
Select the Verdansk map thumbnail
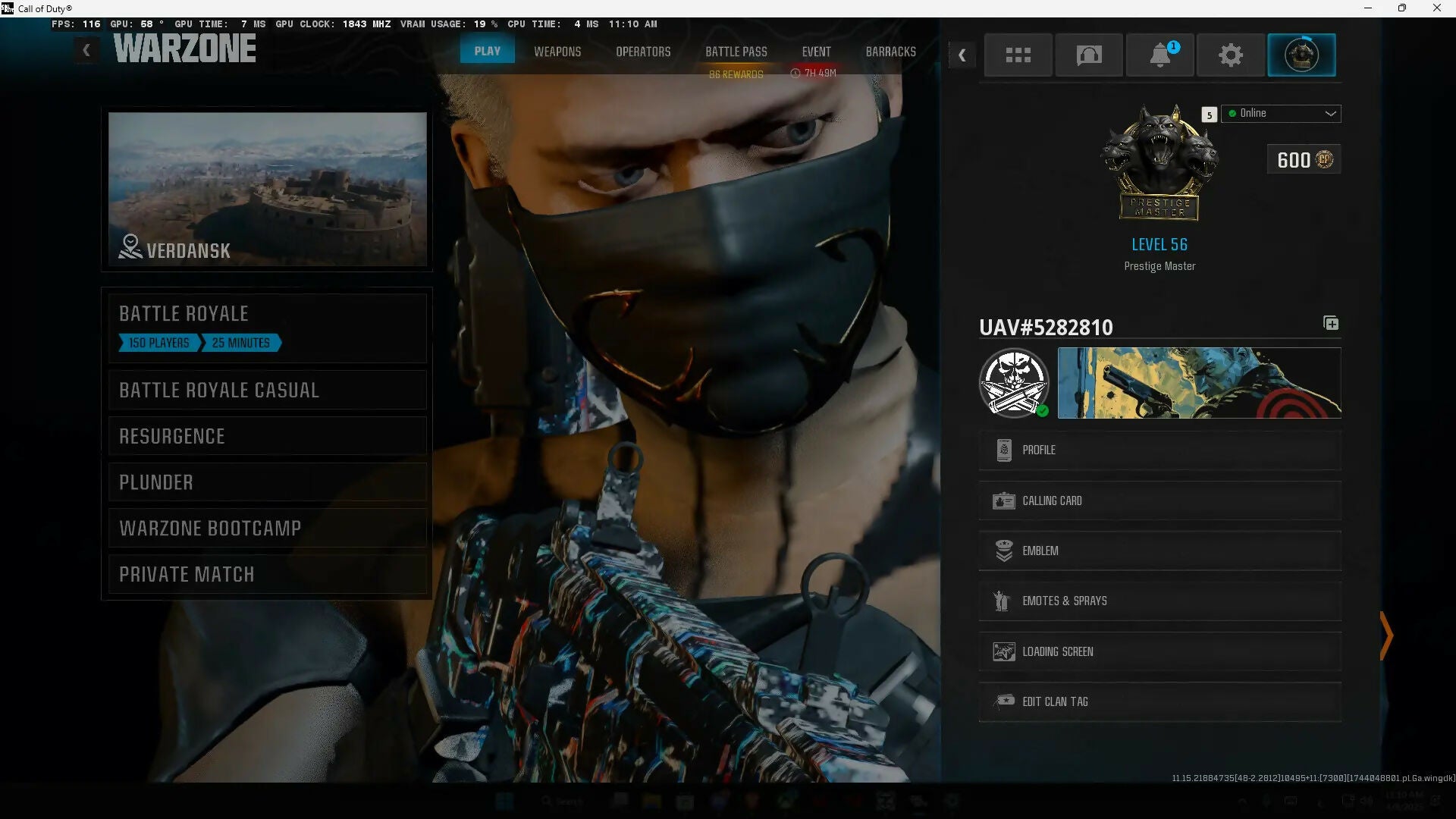pos(267,189)
